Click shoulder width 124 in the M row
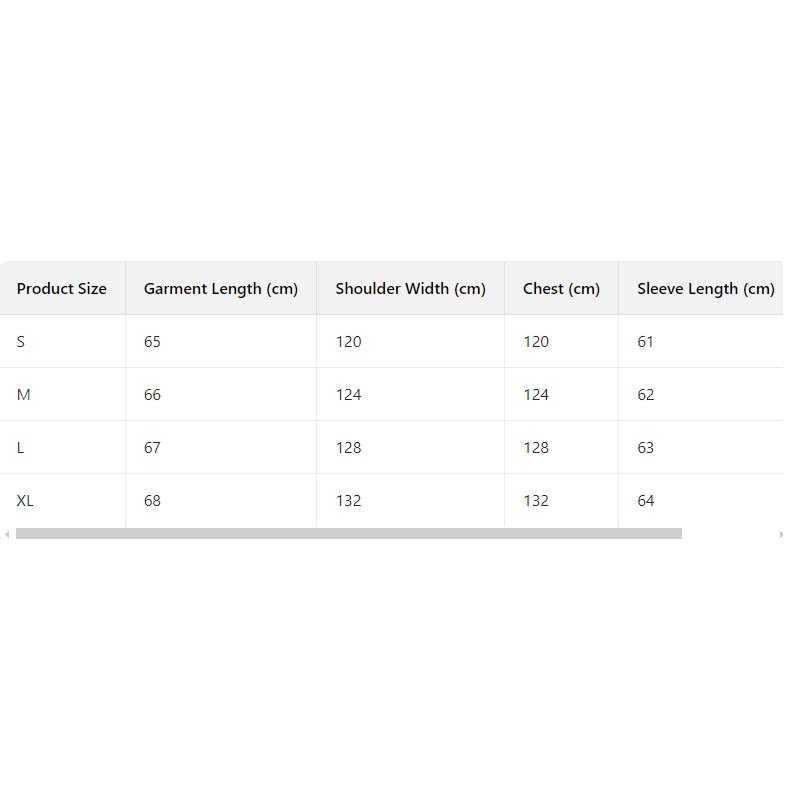Screen dimensions: 798x798 (348, 395)
